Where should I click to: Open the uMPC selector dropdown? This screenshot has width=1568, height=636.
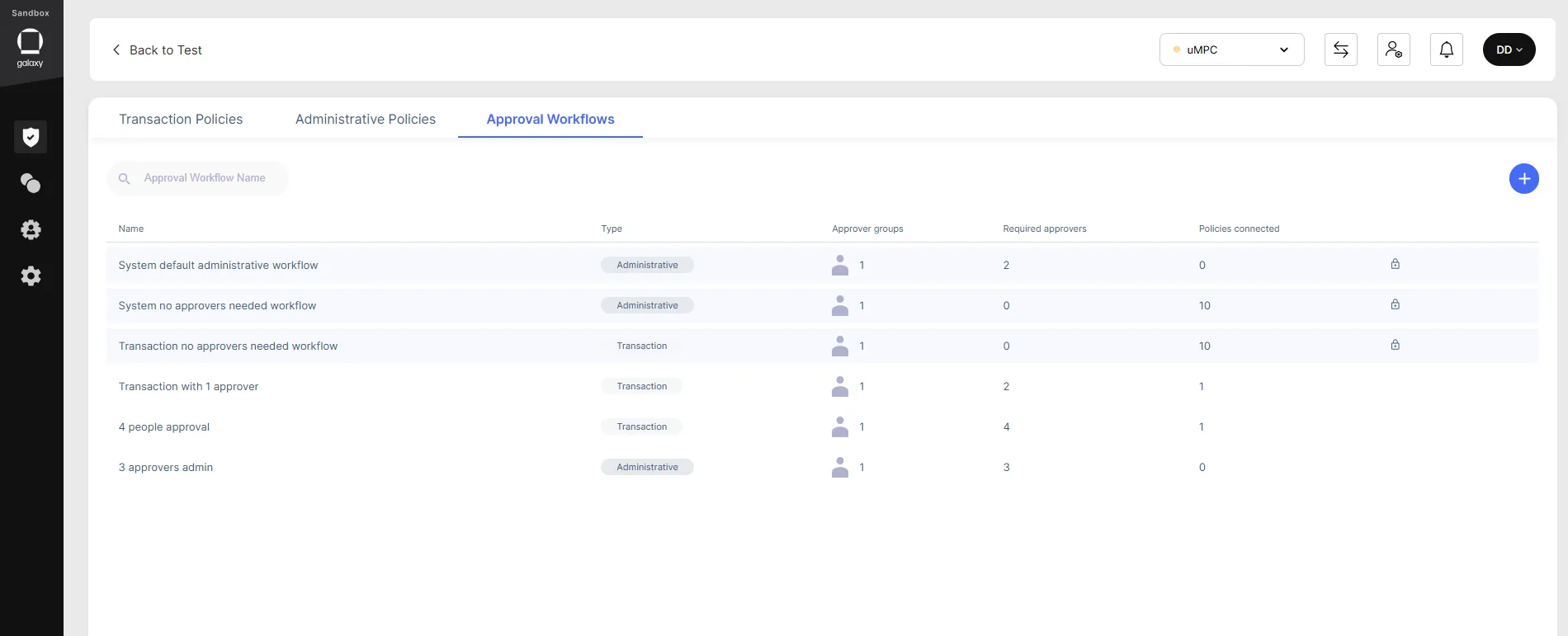[1231, 49]
